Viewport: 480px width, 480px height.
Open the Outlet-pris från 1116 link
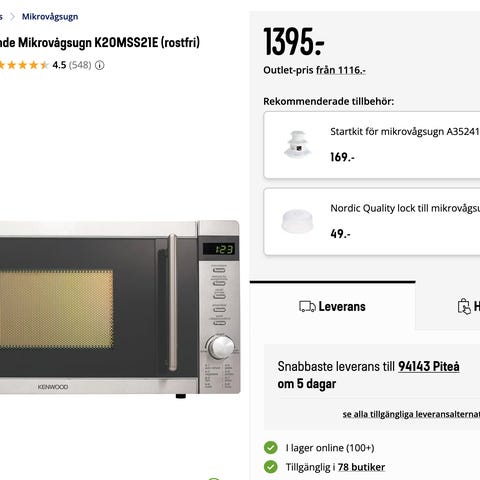pyautogui.click(x=314, y=70)
